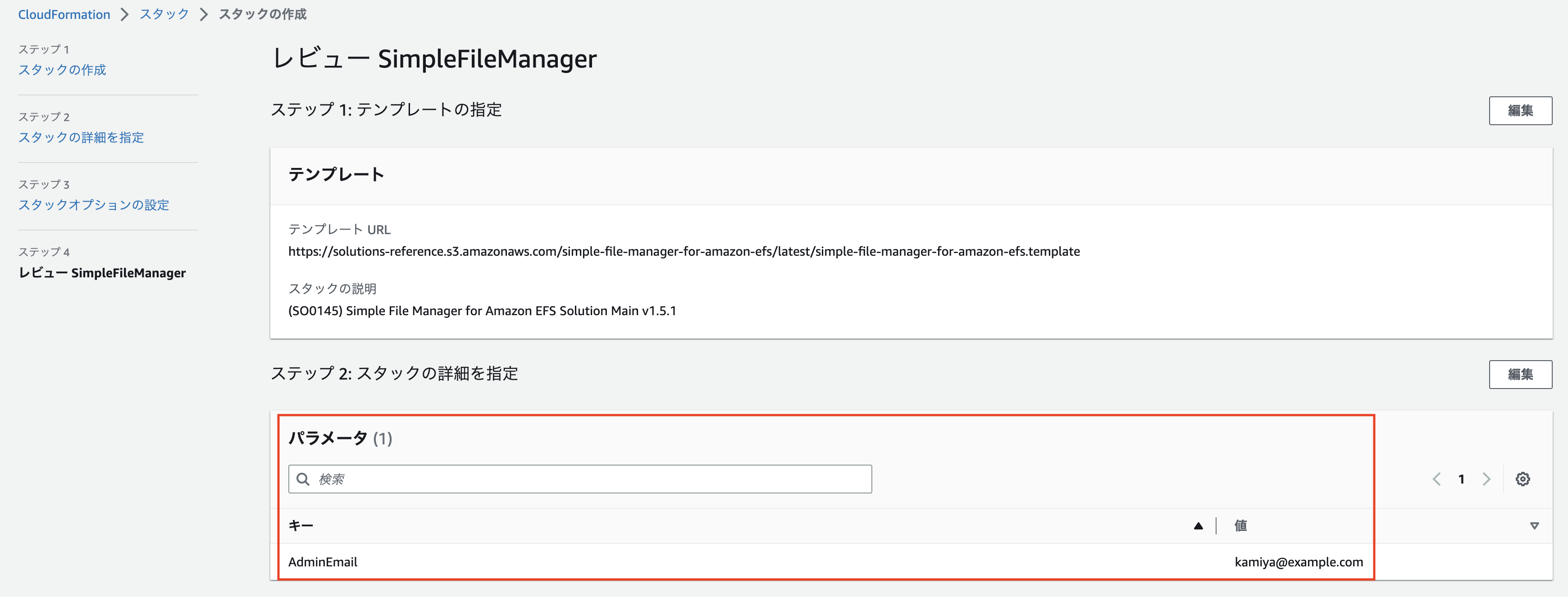Click スタックの作成 breadcrumb current page
Screen dimensions: 1568x597
point(262,14)
